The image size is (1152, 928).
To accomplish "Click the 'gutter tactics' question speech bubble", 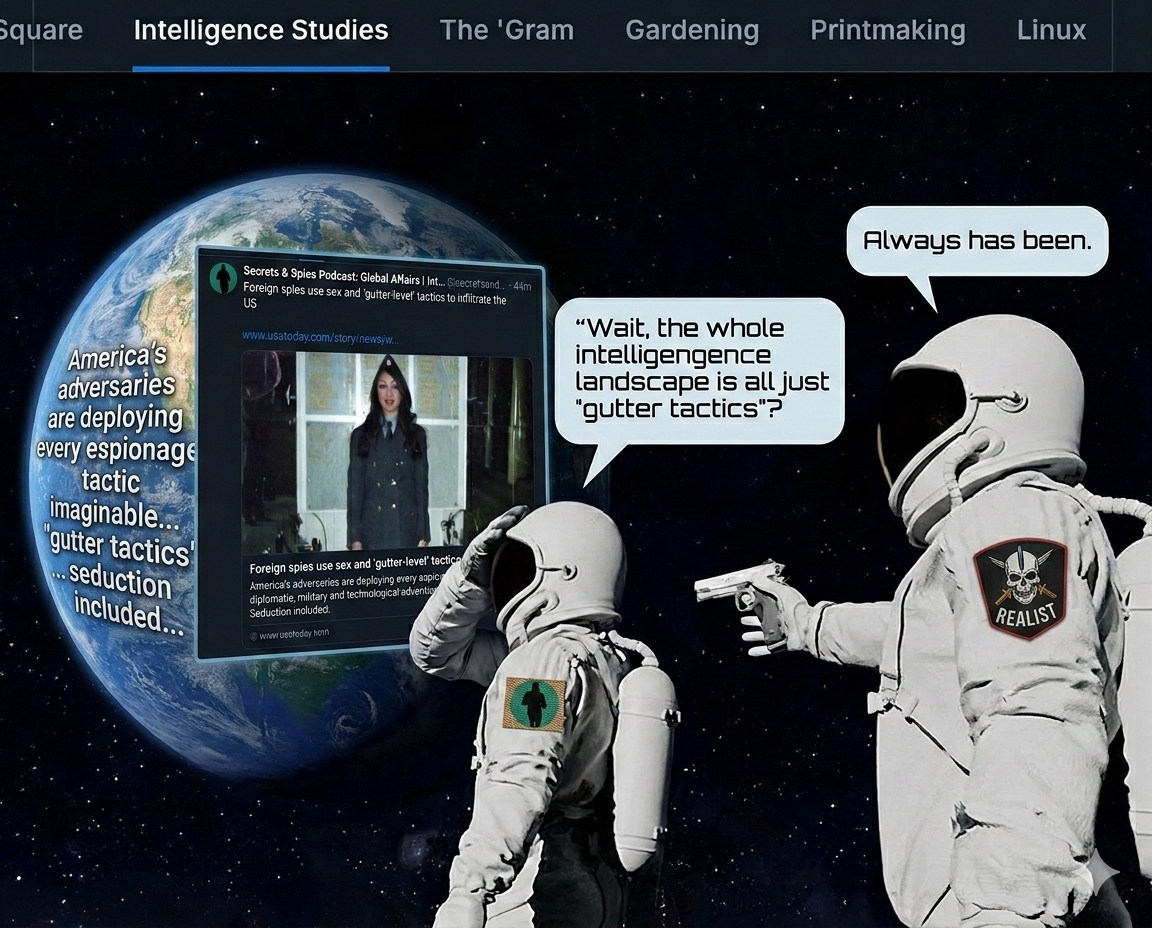I will pos(700,369).
